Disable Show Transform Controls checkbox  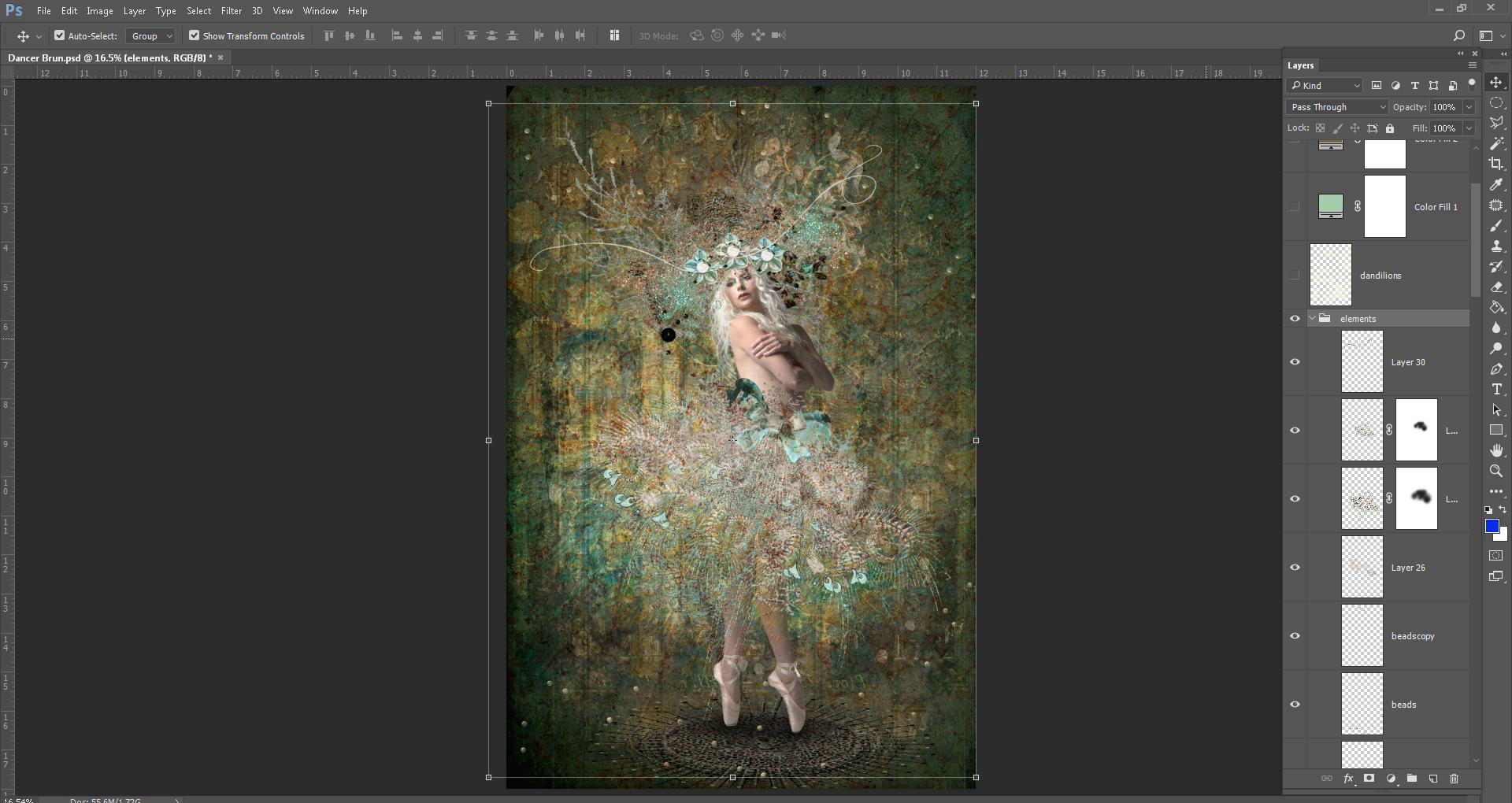194,35
